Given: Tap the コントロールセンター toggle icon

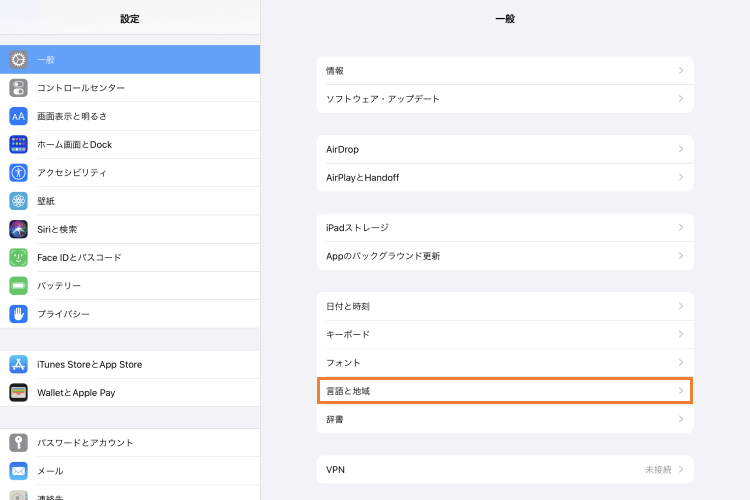Looking at the screenshot, I should coord(18,88).
